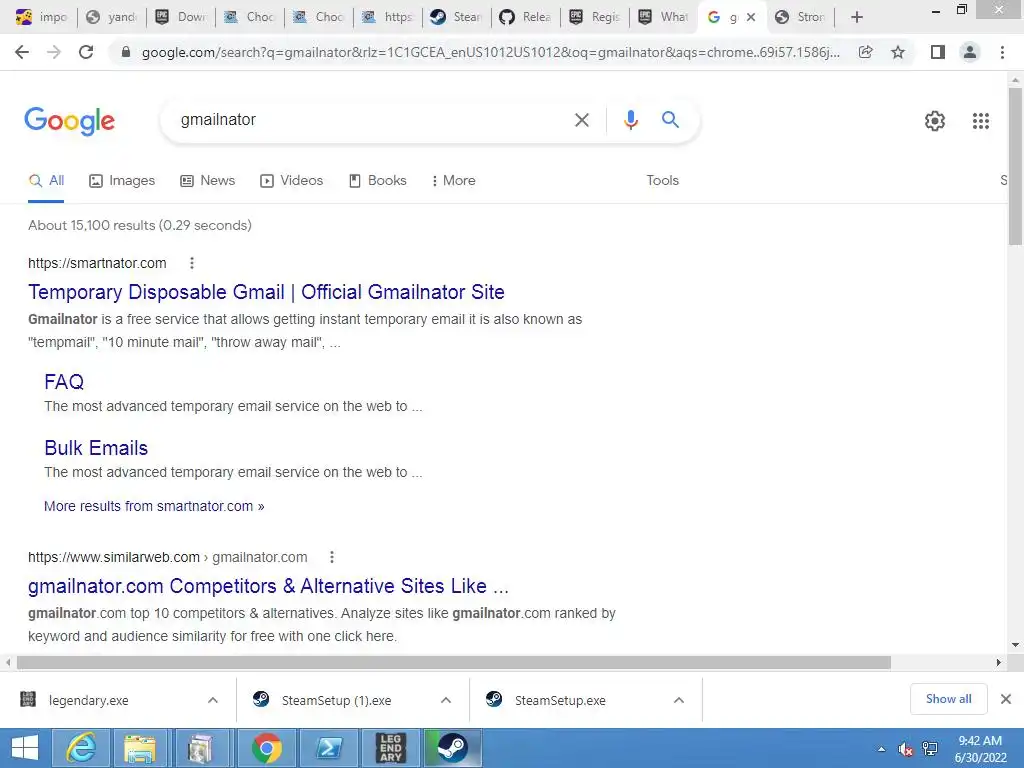Open PowerShell from the taskbar

(x=328, y=748)
